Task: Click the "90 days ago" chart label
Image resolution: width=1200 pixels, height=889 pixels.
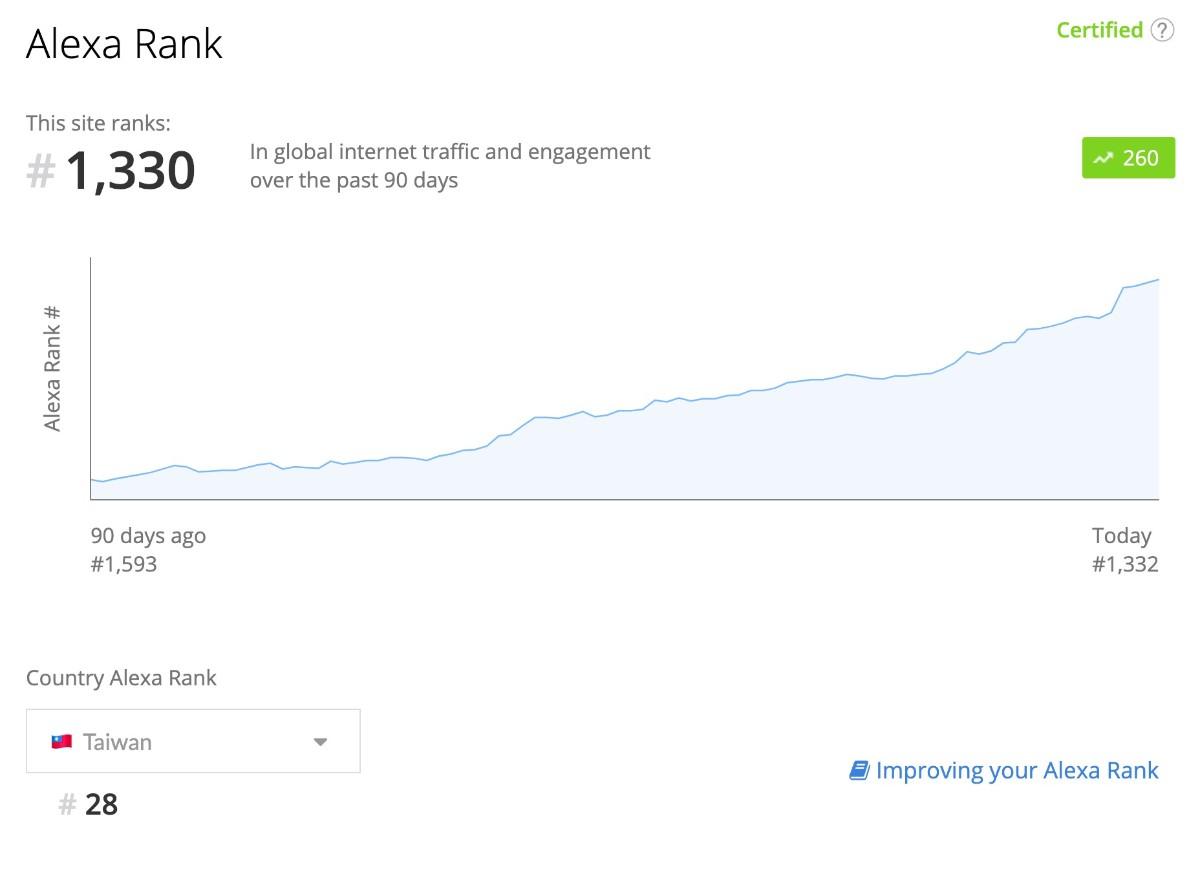Action: point(148,535)
